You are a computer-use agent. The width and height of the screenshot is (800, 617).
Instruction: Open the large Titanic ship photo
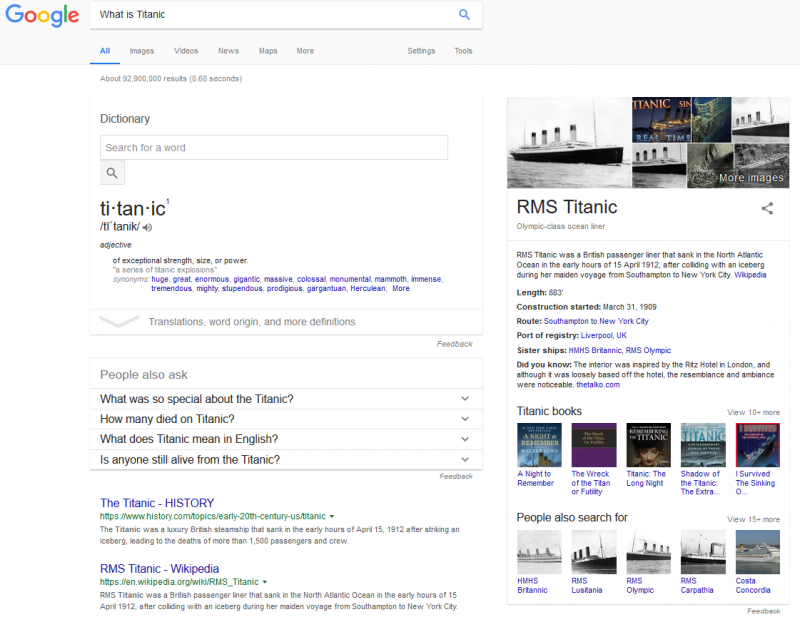tap(569, 142)
